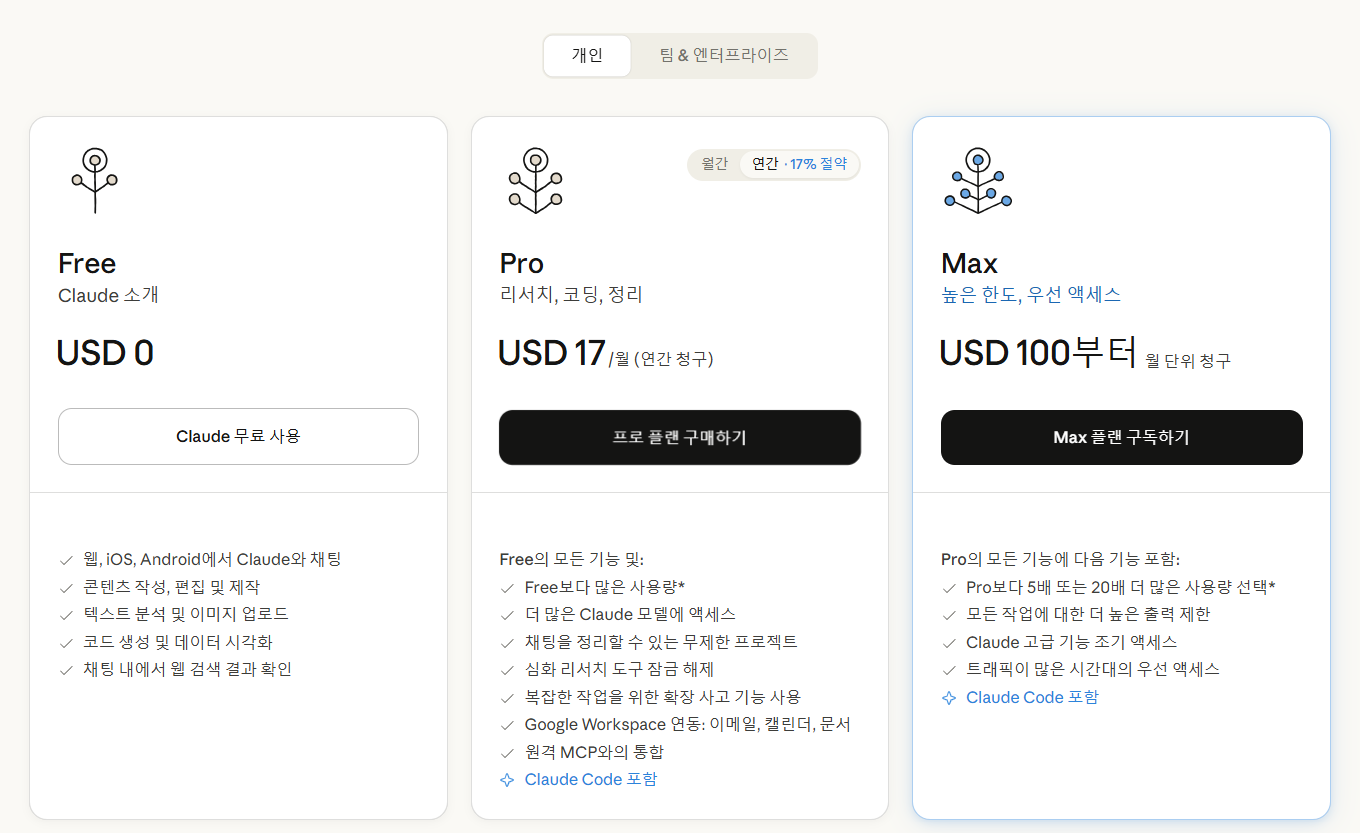Open the Claude Code 포함 link in Pro
This screenshot has height=833, width=1360.
[x=591, y=780]
